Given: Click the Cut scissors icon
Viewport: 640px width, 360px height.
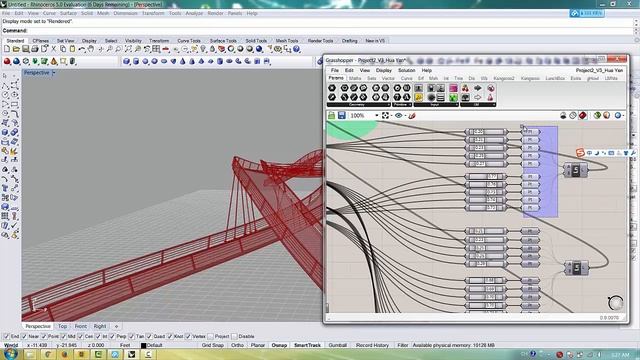Looking at the screenshot, I should click(x=53, y=49).
